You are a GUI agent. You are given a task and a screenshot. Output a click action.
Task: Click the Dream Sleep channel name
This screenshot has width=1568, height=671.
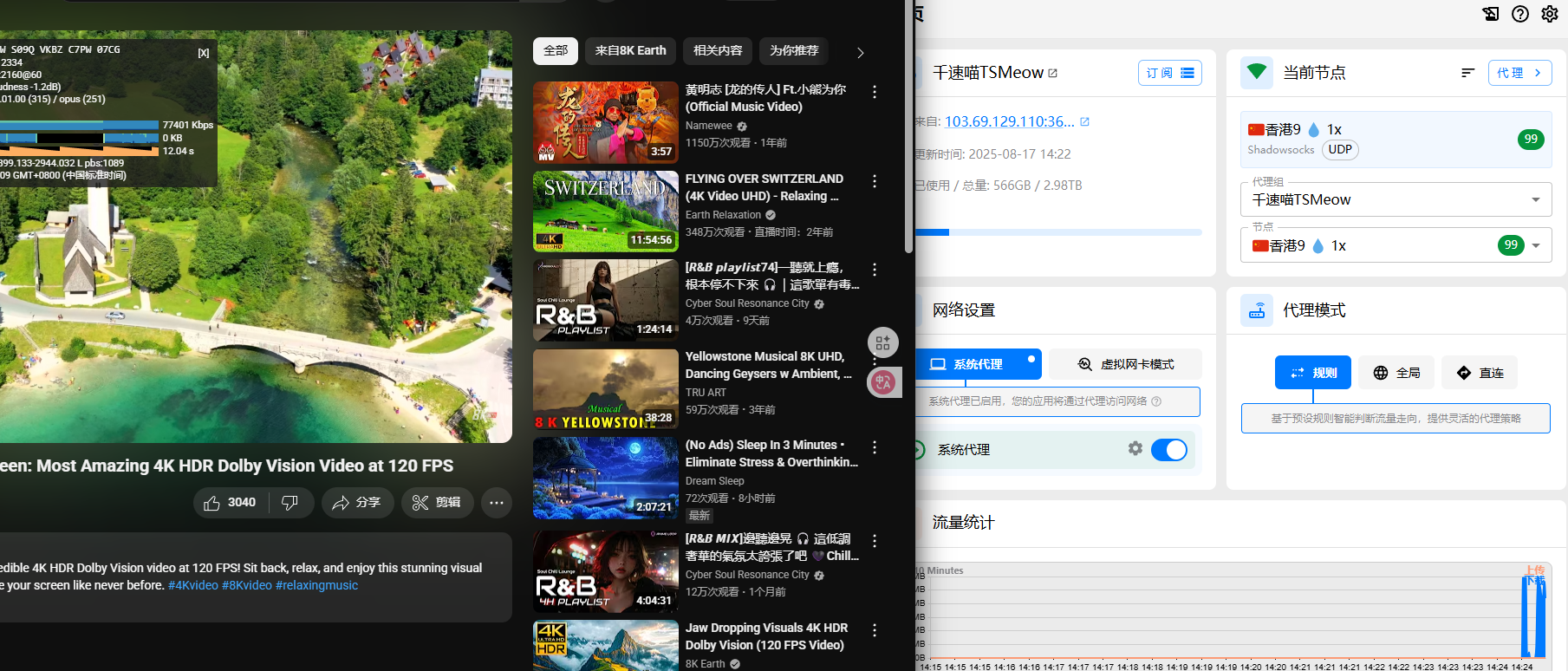coord(715,481)
